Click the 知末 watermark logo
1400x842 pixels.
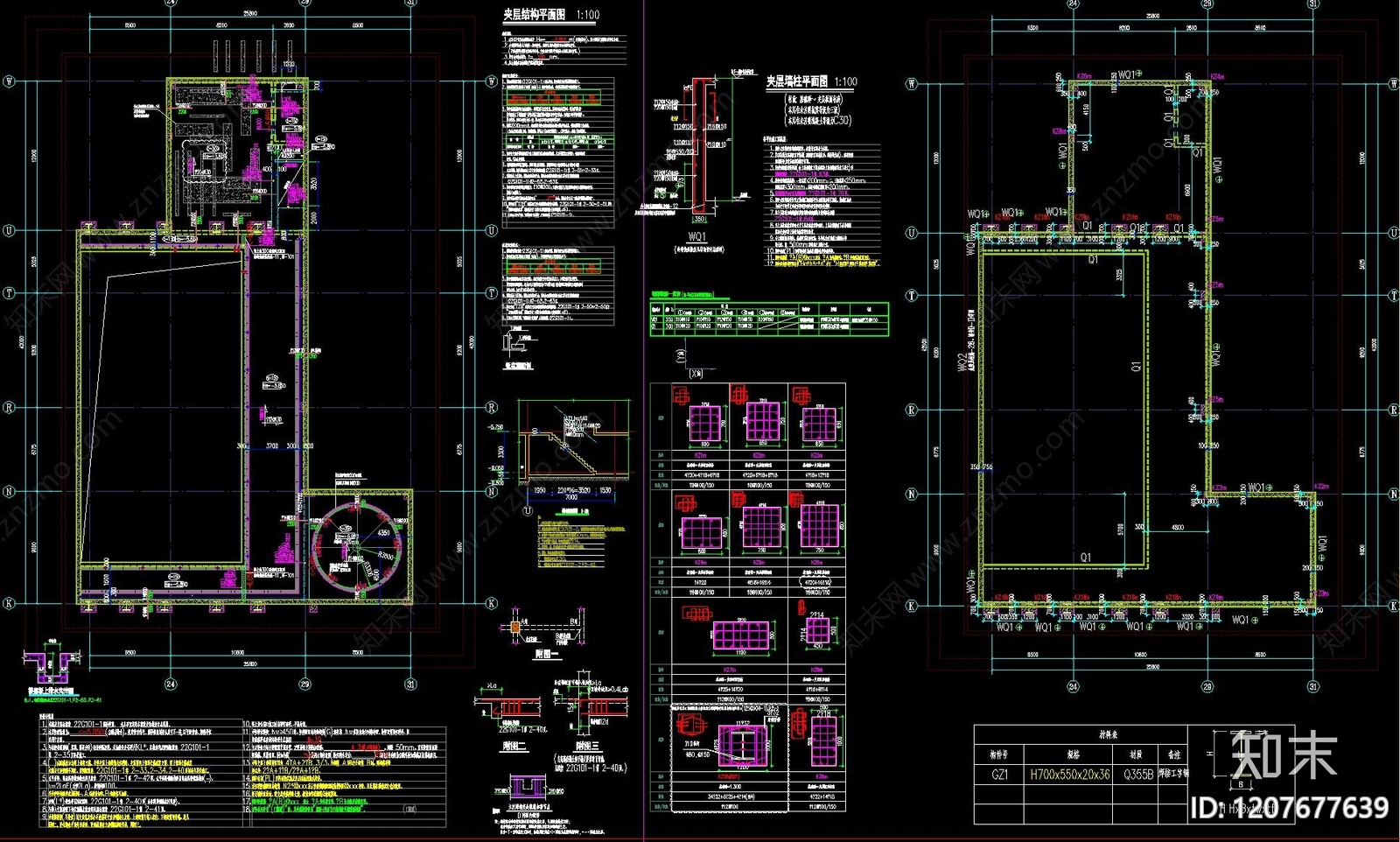1284,755
